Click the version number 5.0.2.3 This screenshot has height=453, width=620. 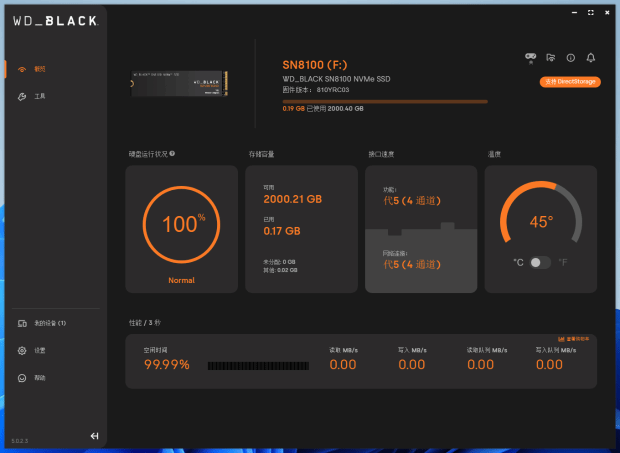tap(20, 441)
